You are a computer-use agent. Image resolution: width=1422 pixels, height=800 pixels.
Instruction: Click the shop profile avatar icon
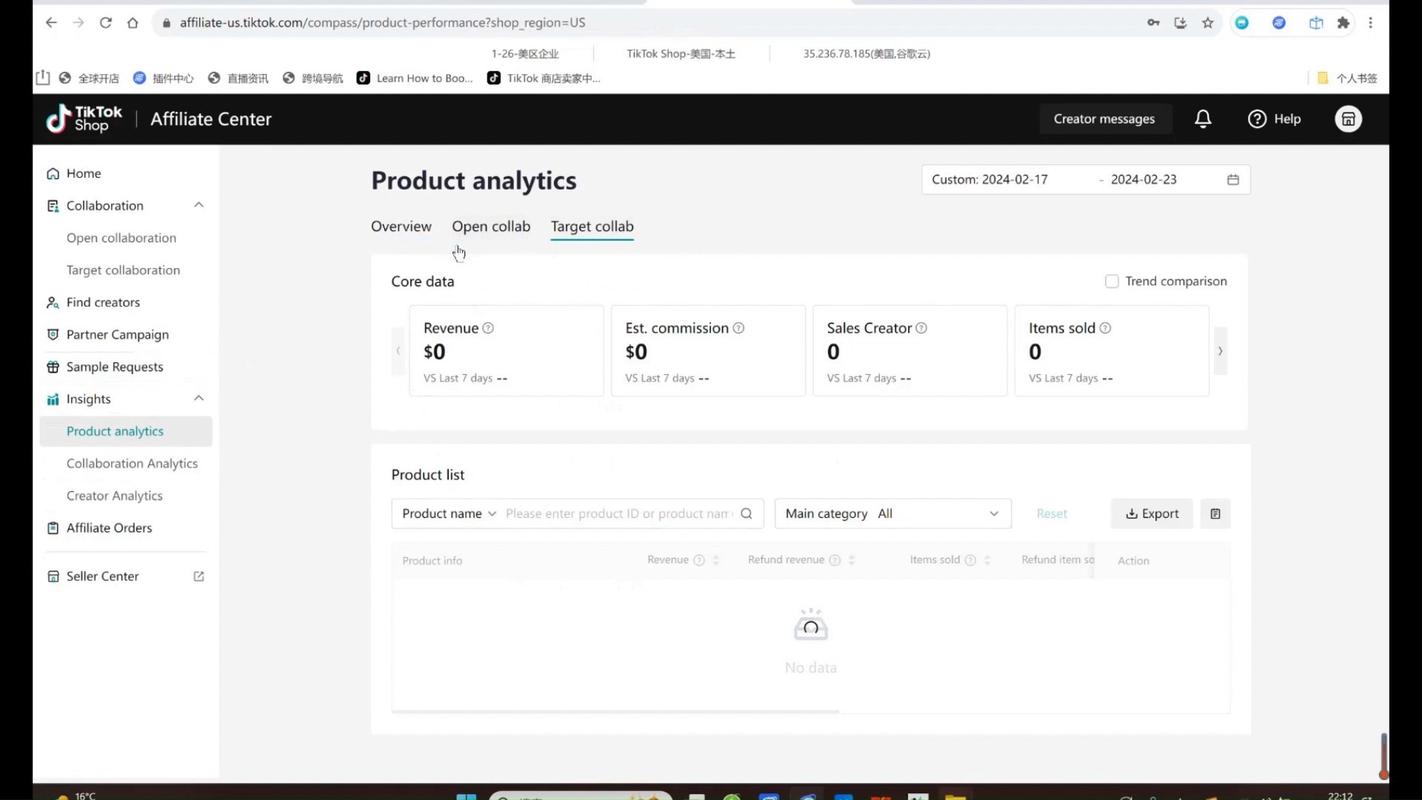[1348, 119]
